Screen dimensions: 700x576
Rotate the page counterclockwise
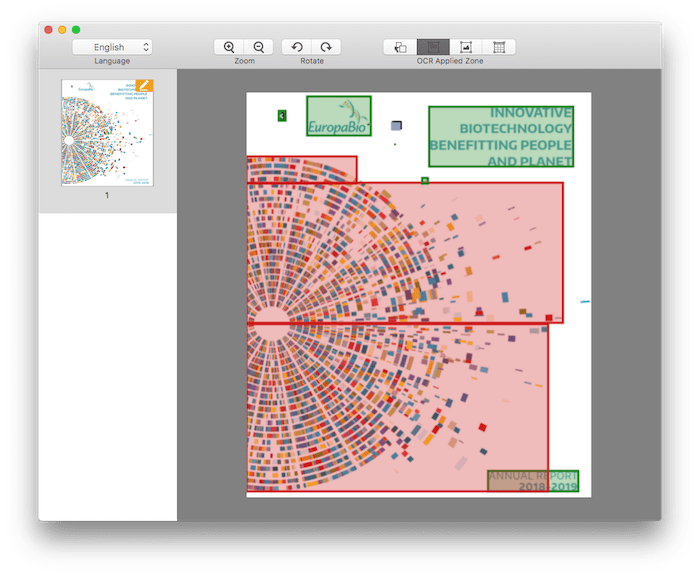point(297,47)
